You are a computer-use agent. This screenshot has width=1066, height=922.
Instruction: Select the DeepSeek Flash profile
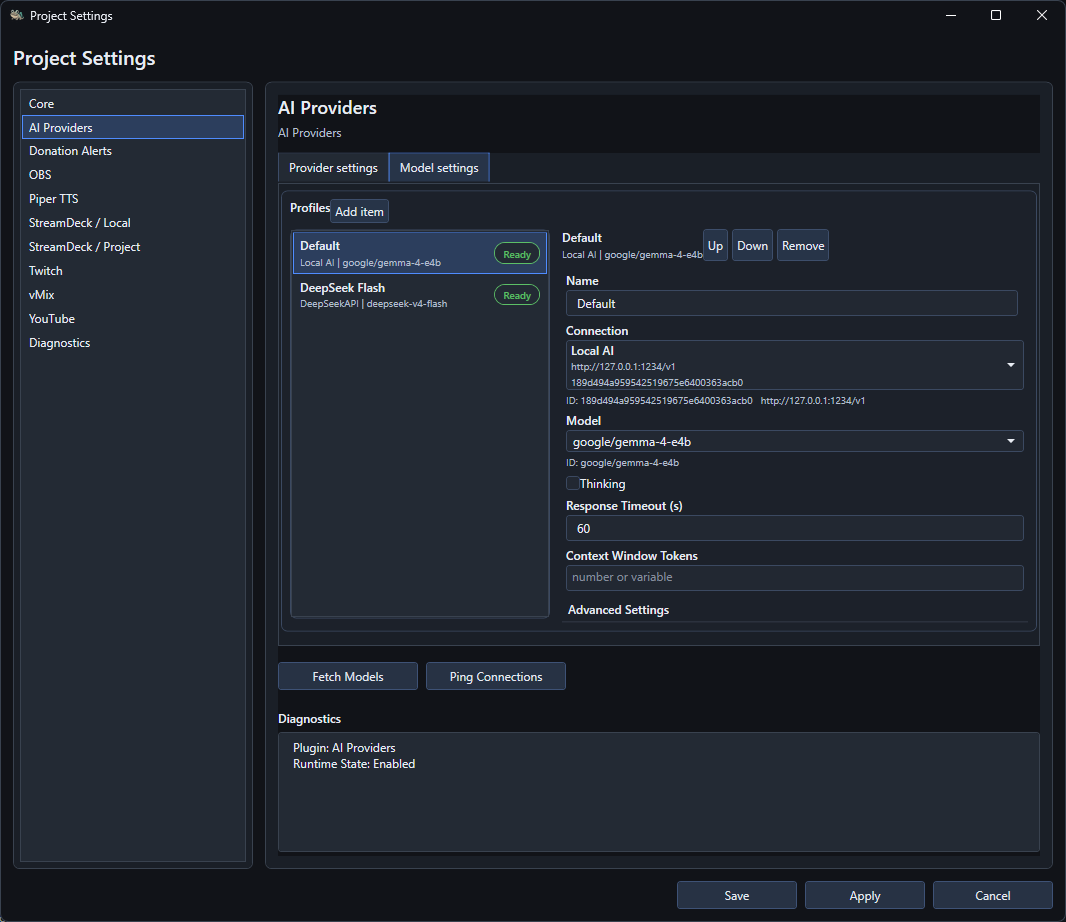click(419, 295)
